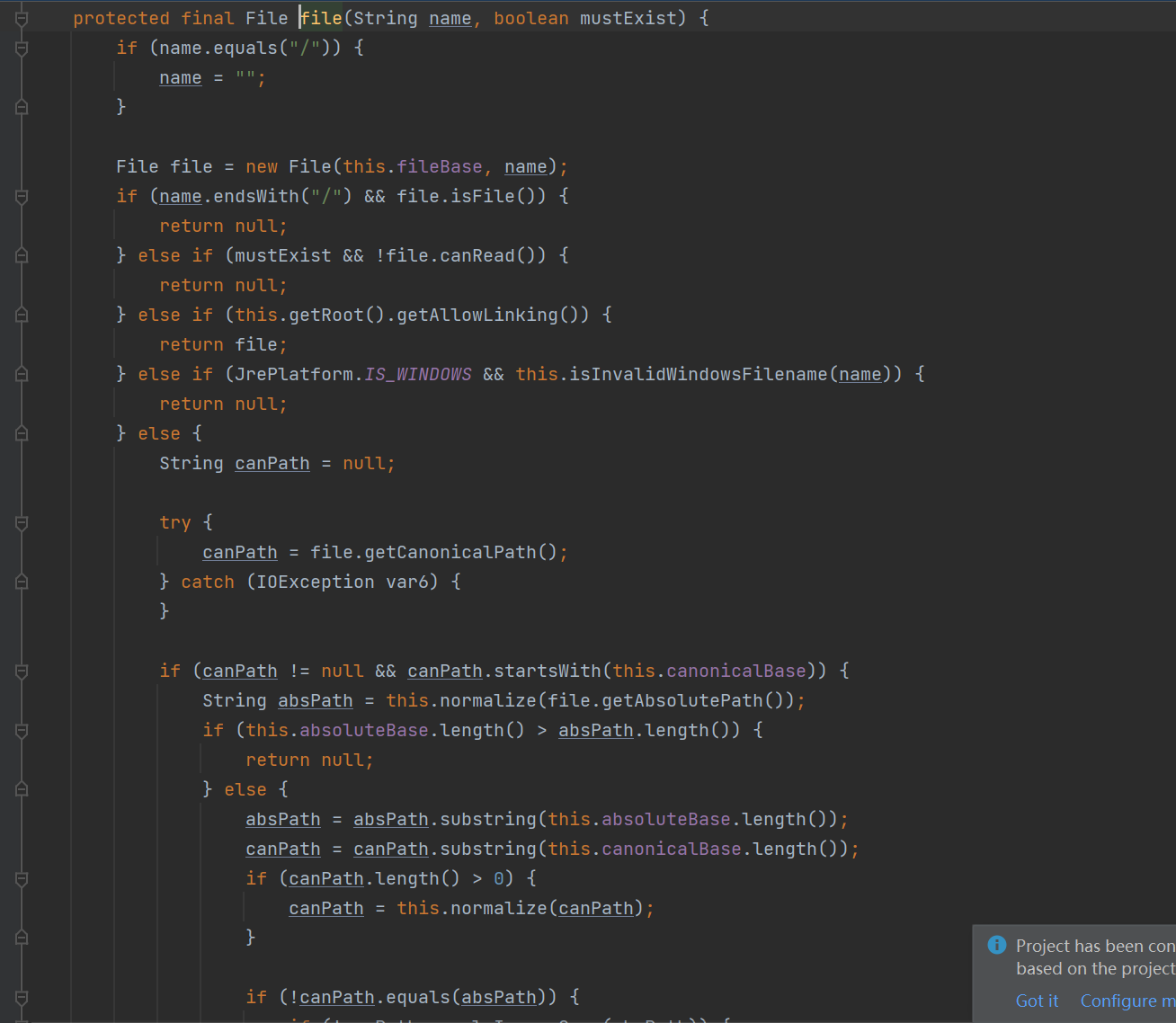This screenshot has width=1176, height=1023.
Task: Click the IS_WINDOWS constant
Action: [x=418, y=374]
